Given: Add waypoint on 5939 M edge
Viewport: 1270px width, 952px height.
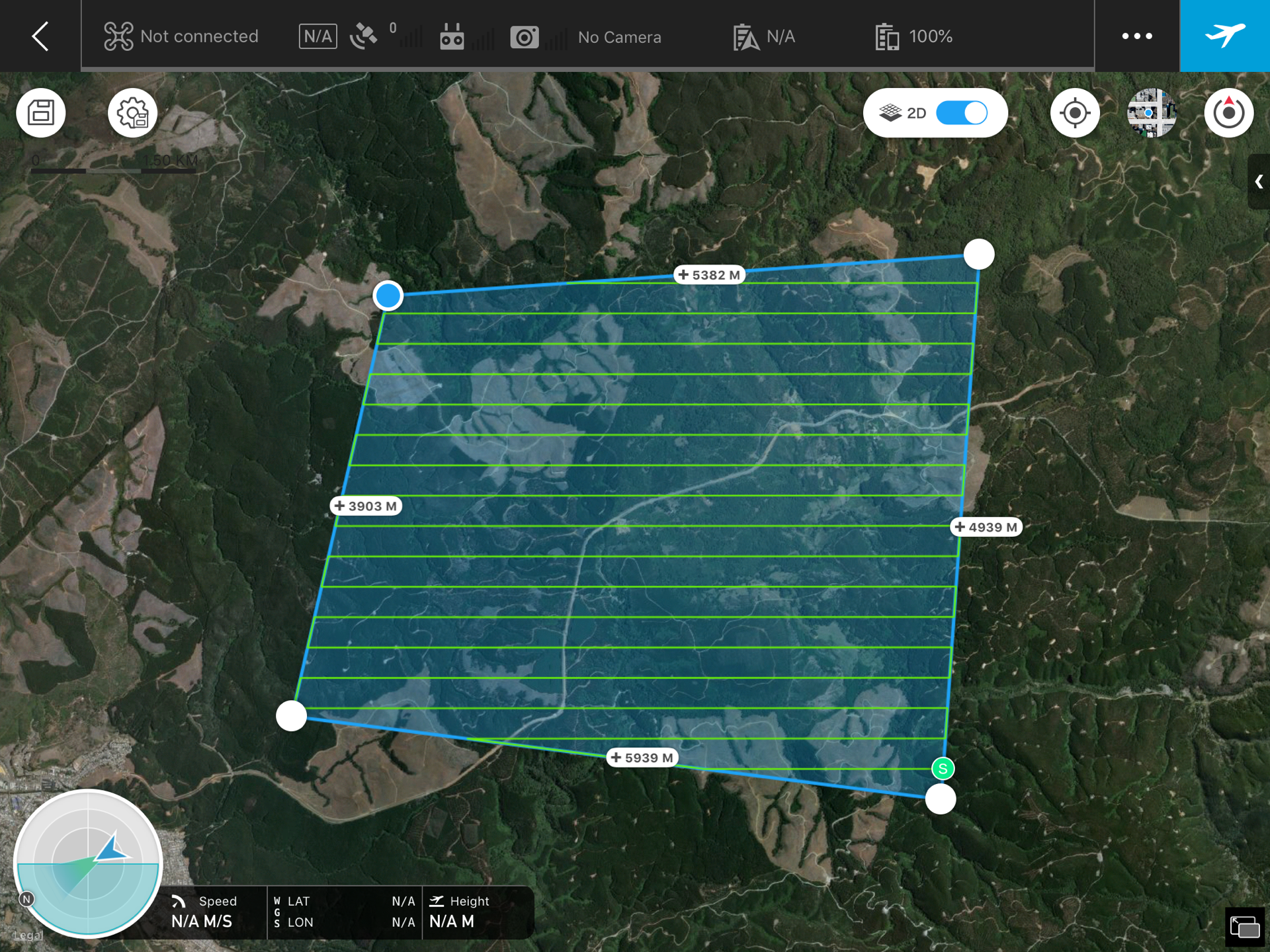Looking at the screenshot, I should point(642,758).
